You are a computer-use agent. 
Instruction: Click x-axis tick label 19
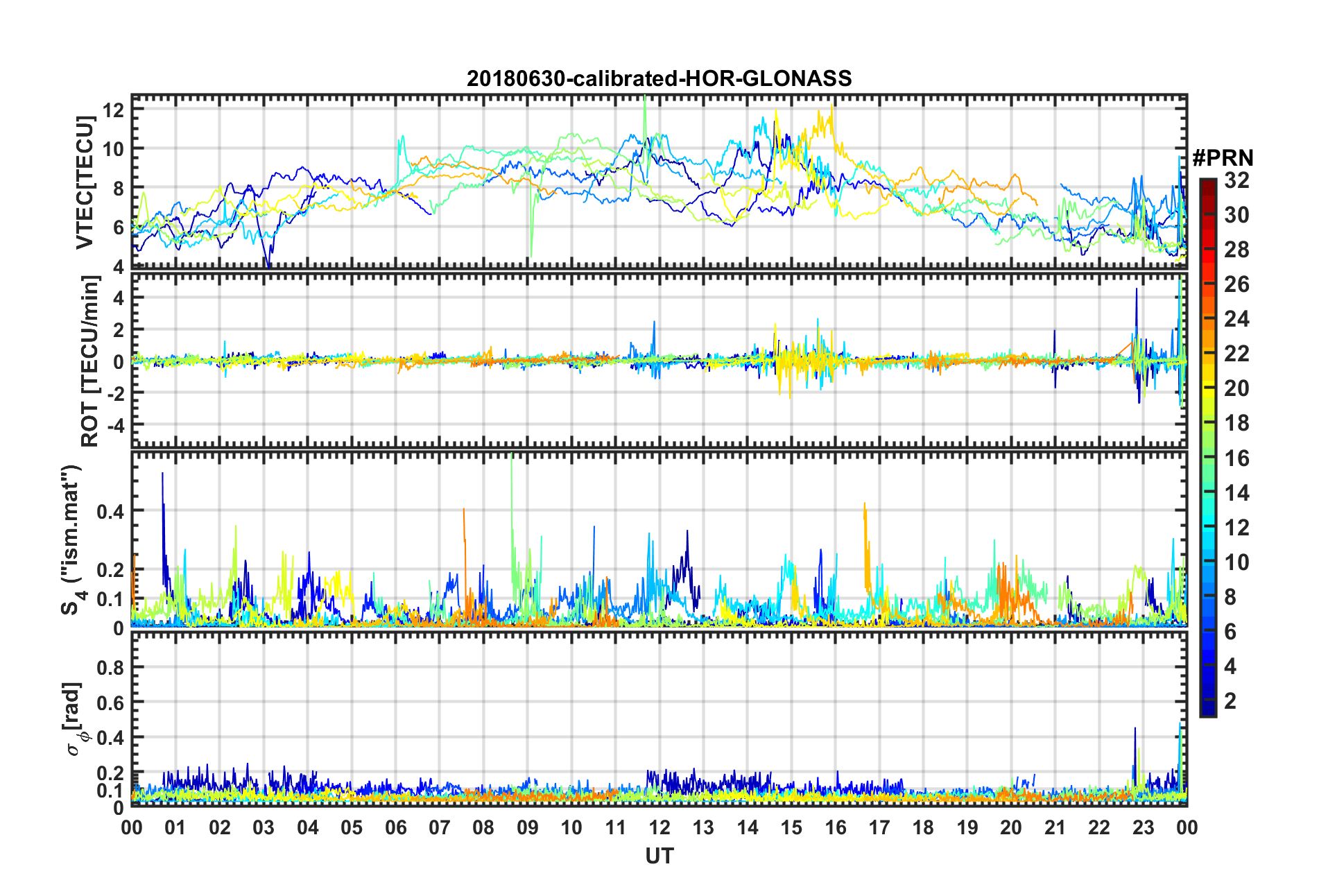point(967,827)
